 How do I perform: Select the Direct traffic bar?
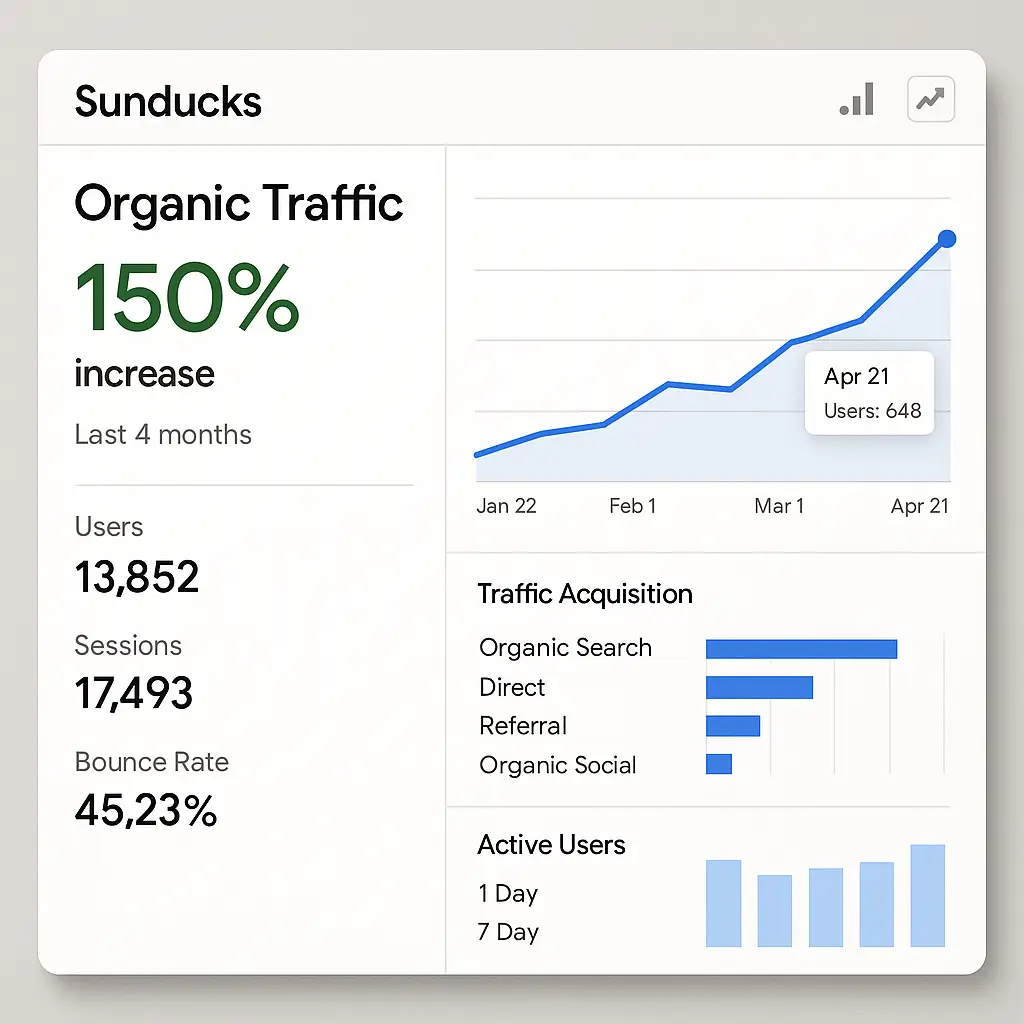point(759,687)
